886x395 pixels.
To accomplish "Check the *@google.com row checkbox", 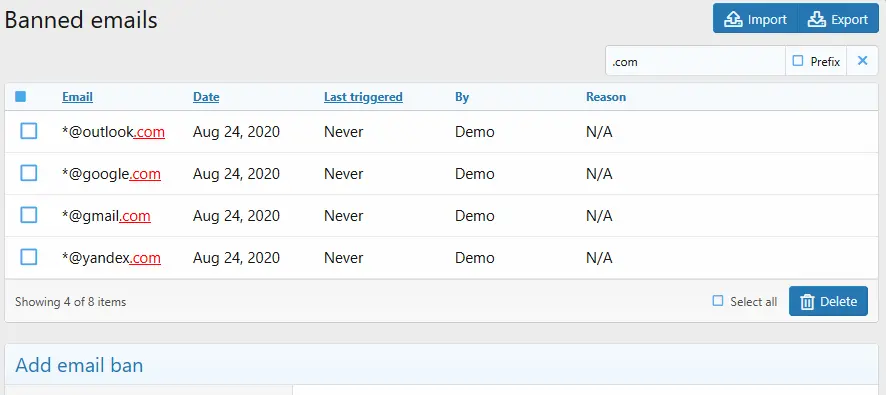I will [29, 173].
